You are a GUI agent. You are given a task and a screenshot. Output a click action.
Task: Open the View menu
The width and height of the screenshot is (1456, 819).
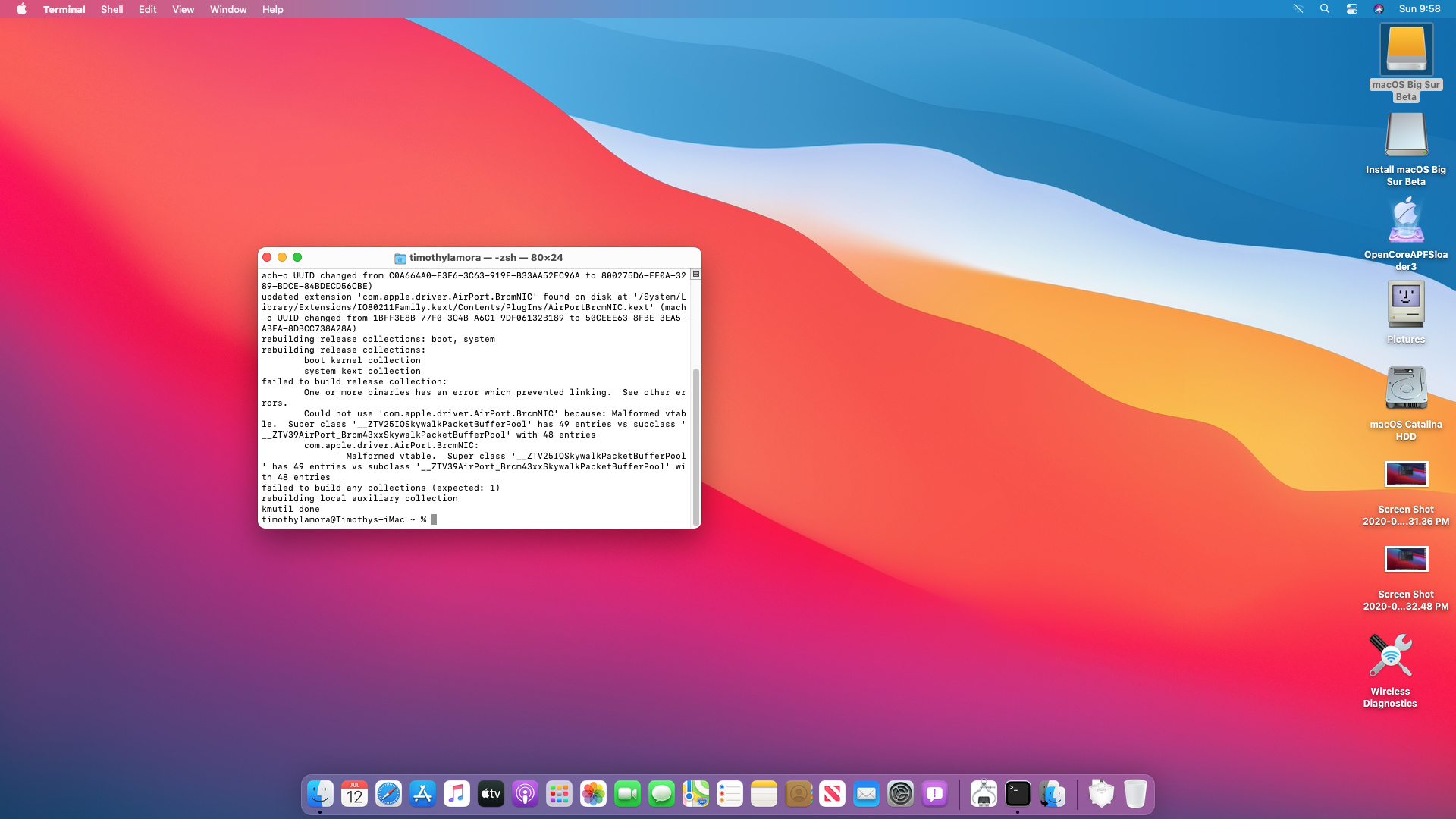coord(183,9)
